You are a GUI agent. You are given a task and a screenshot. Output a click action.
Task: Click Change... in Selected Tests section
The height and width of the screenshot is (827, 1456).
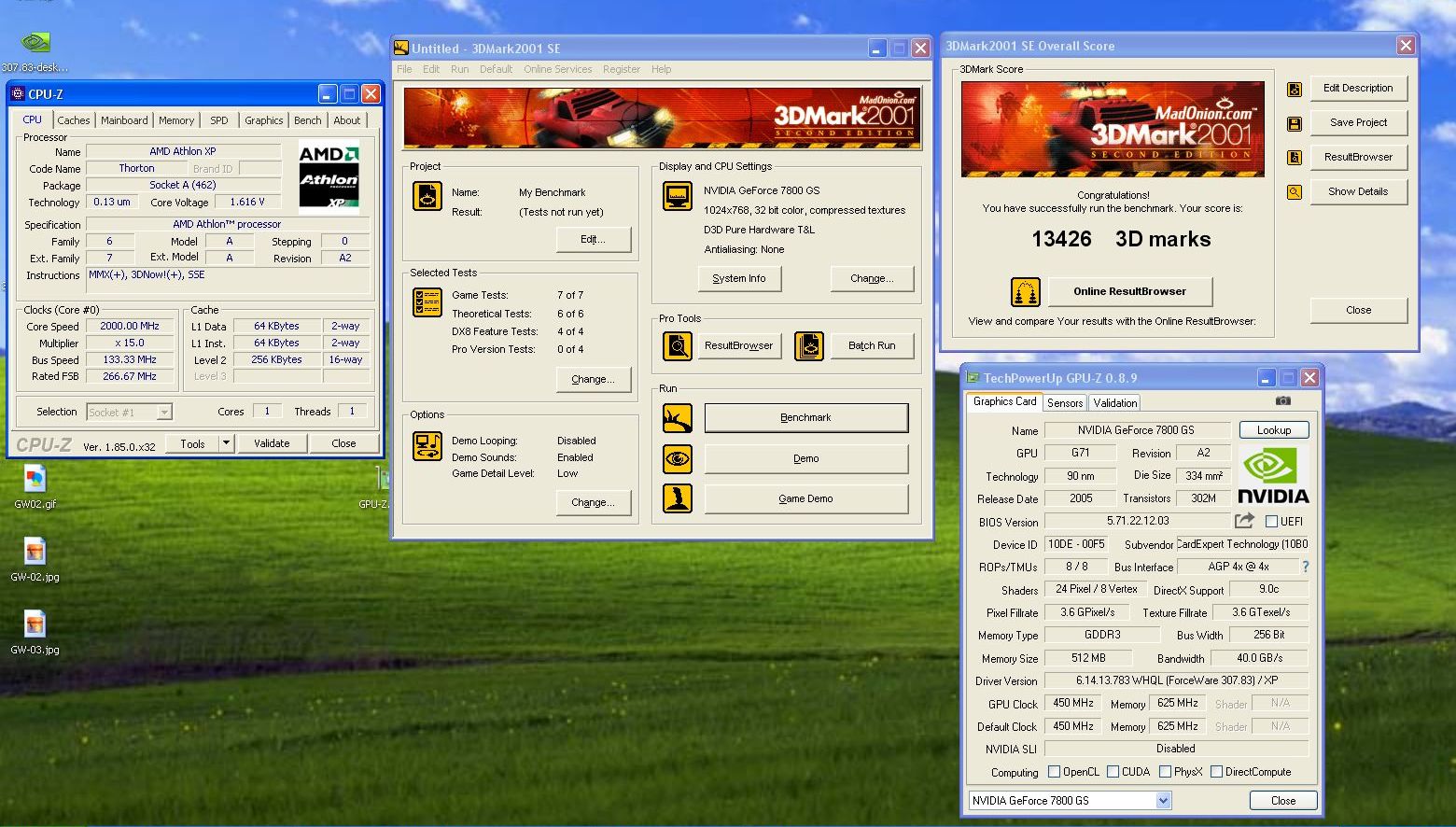593,379
